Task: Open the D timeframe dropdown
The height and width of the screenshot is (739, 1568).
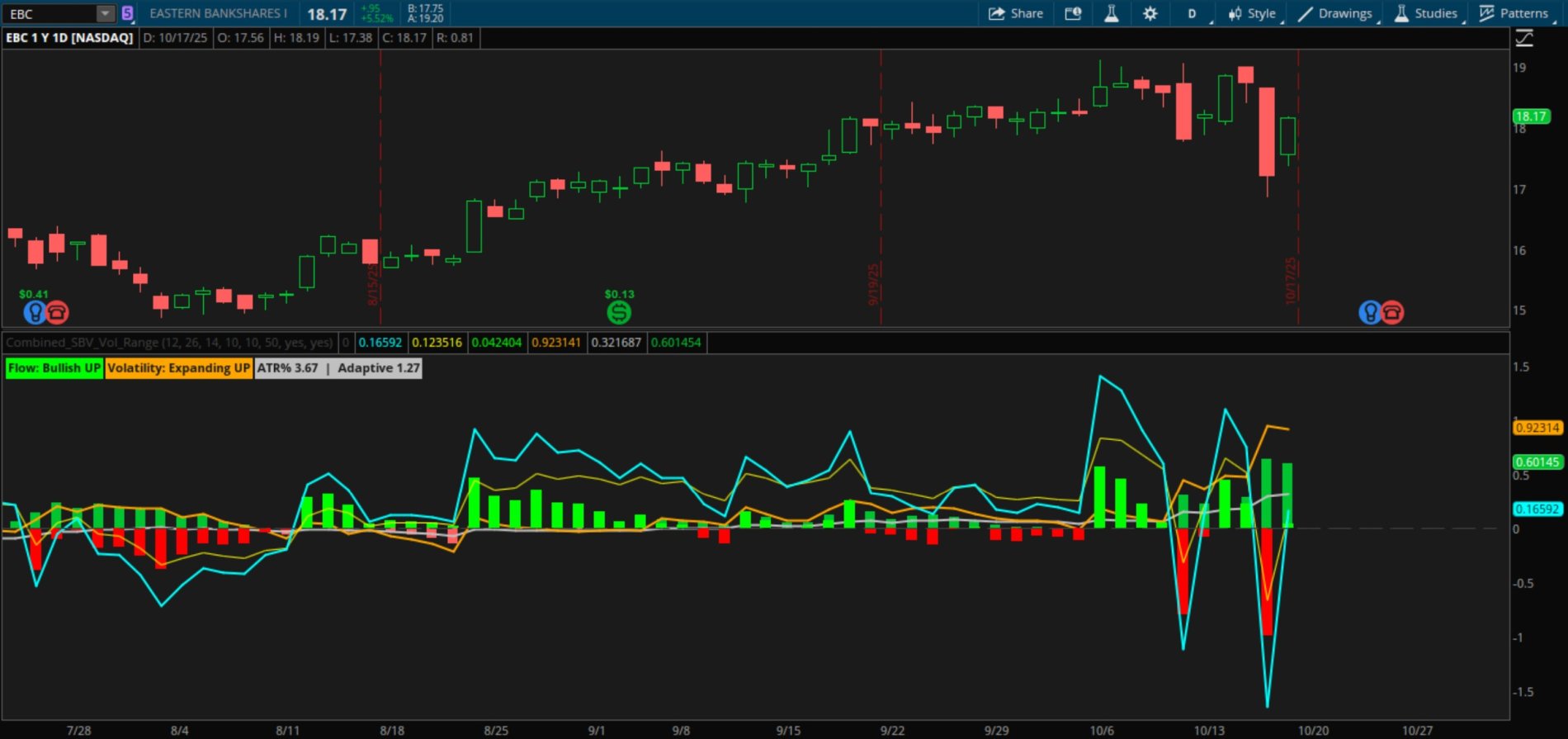Action: [1193, 13]
